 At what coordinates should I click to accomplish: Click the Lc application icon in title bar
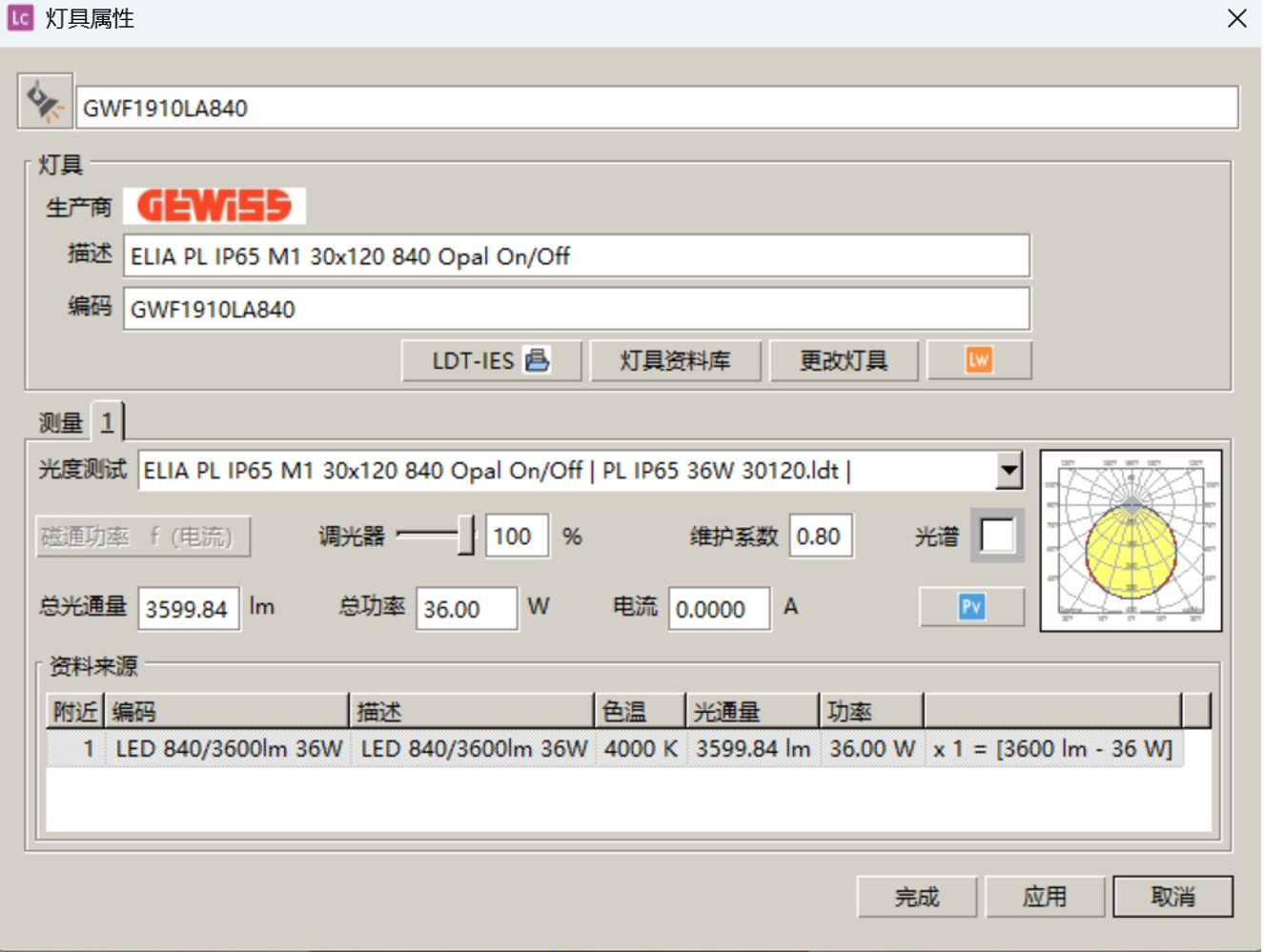pos(20,18)
